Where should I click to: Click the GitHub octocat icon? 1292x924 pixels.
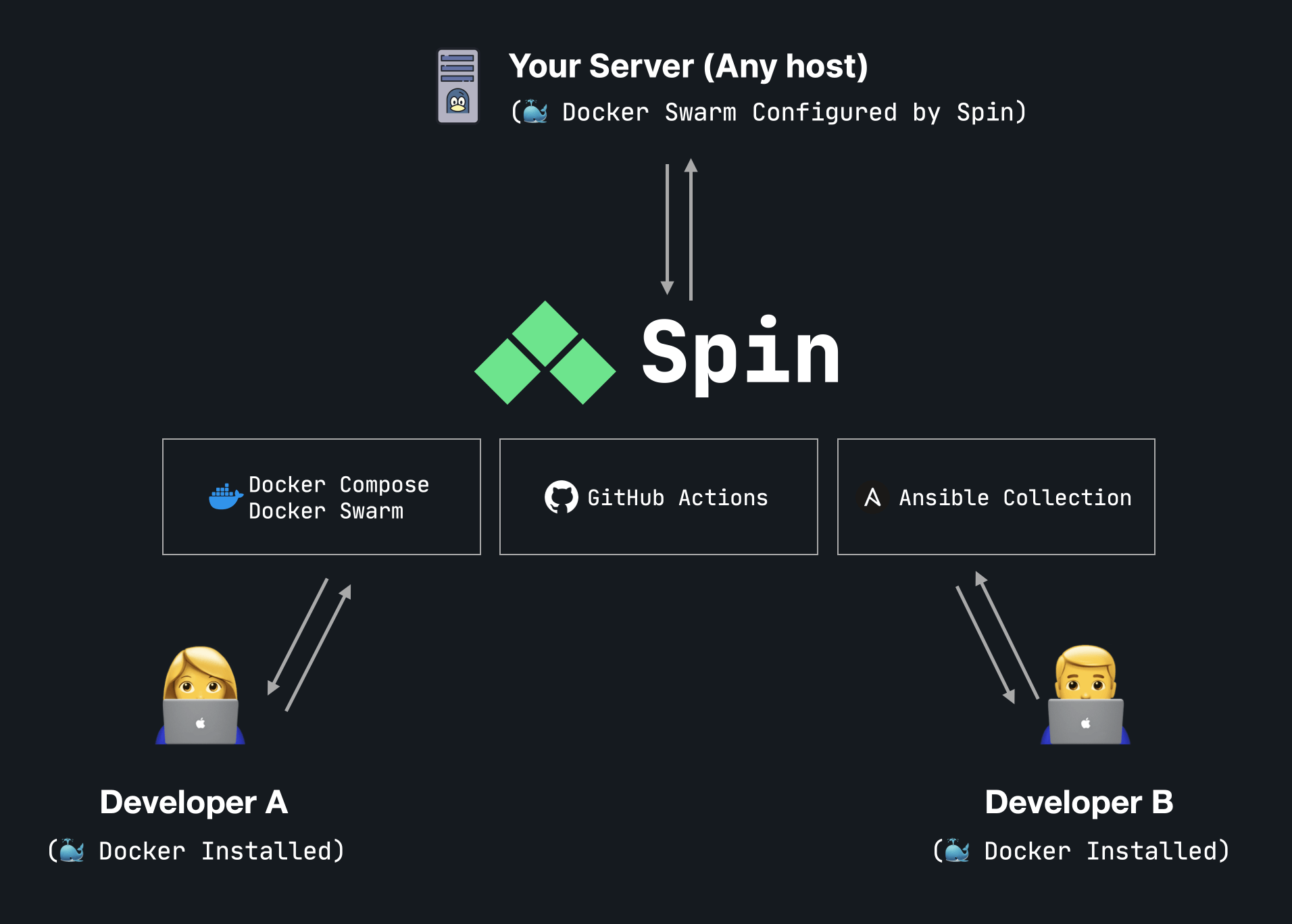[x=562, y=496]
